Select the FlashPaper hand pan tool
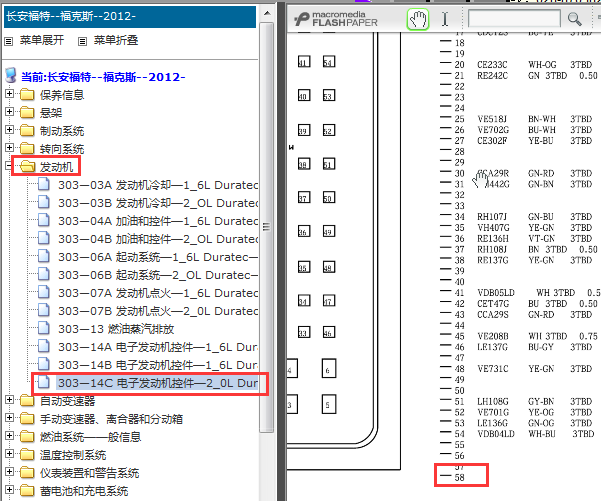The image size is (601, 501). coord(417,19)
